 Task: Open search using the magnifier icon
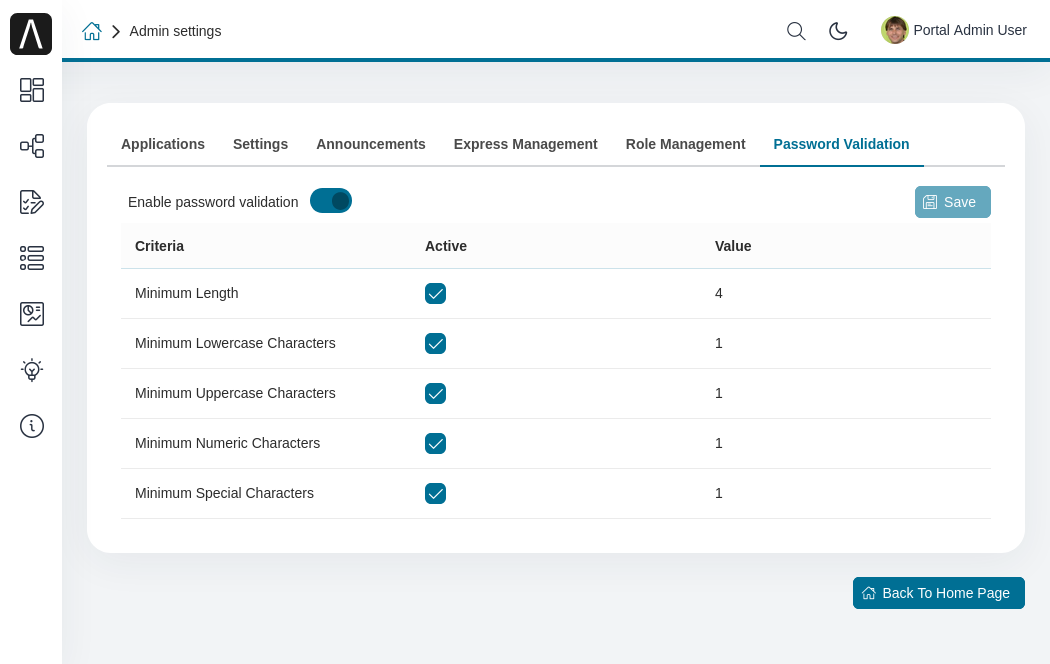tap(795, 31)
